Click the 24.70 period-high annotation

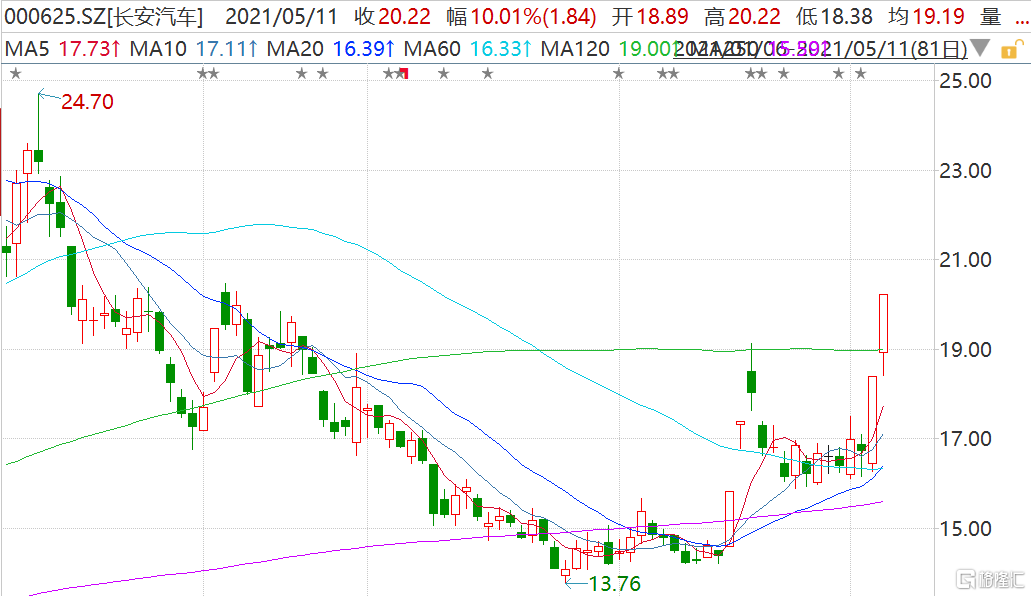pos(87,102)
